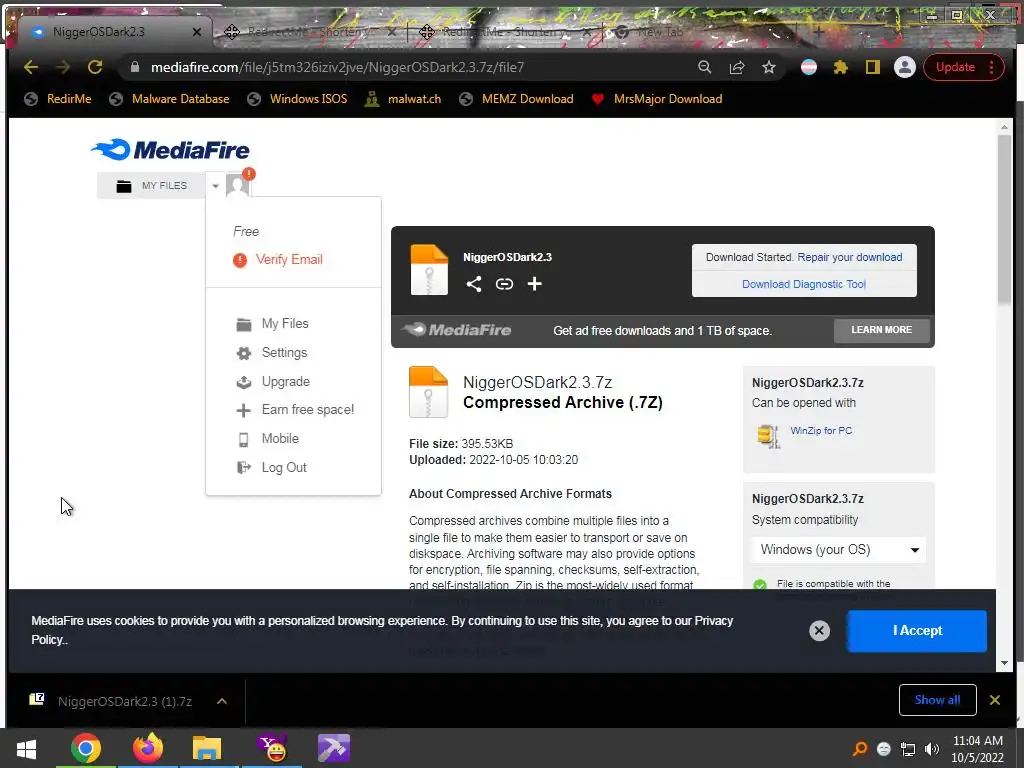Click the Chrome Update button

coord(955,67)
